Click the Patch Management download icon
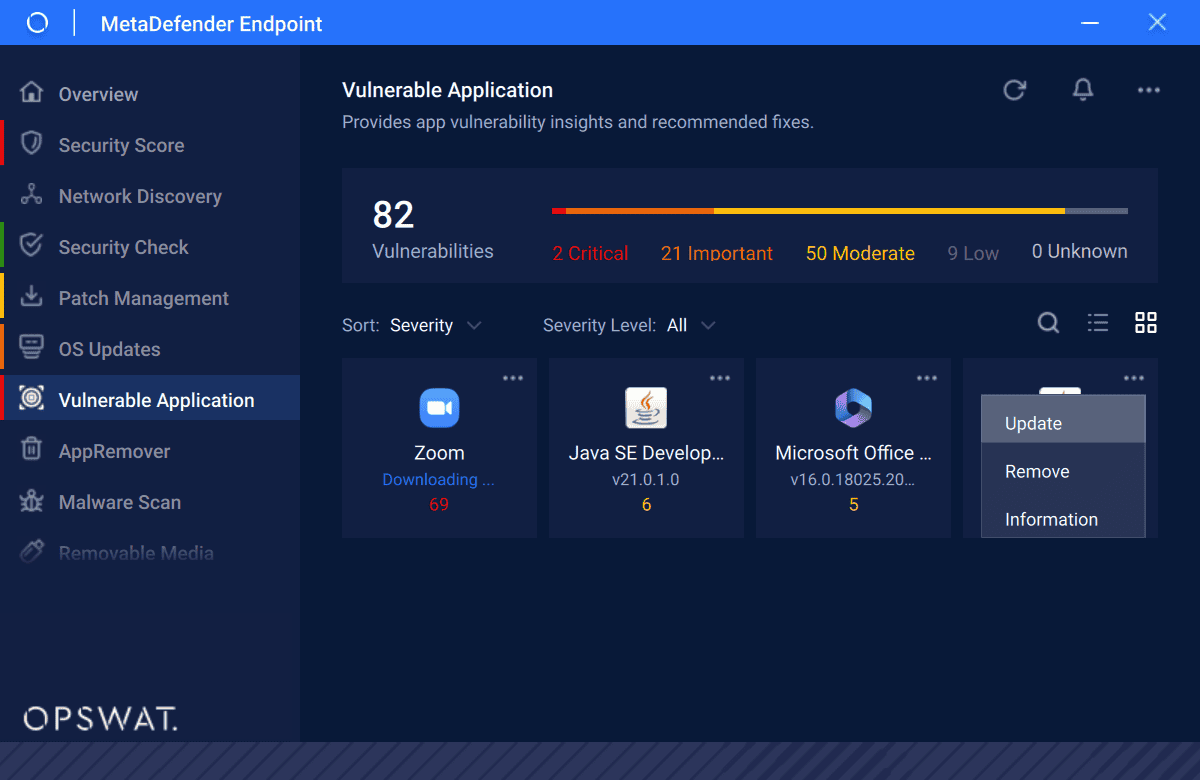The image size is (1200, 780). [x=32, y=297]
